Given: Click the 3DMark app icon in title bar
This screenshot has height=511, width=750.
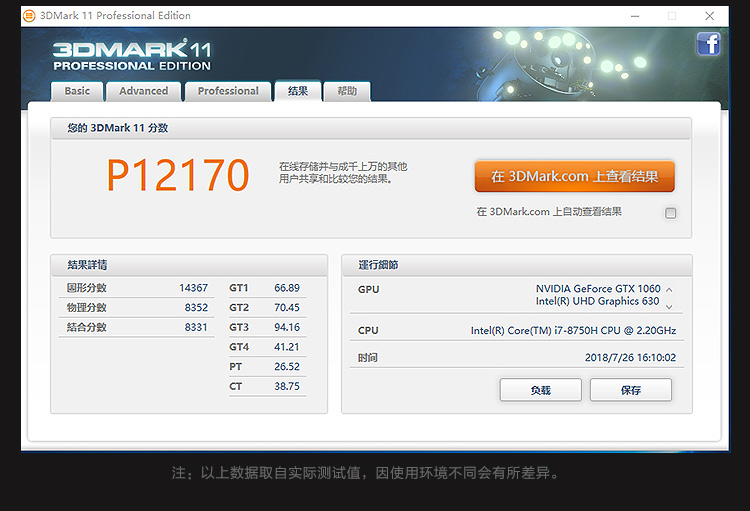Looking at the screenshot, I should (29, 16).
